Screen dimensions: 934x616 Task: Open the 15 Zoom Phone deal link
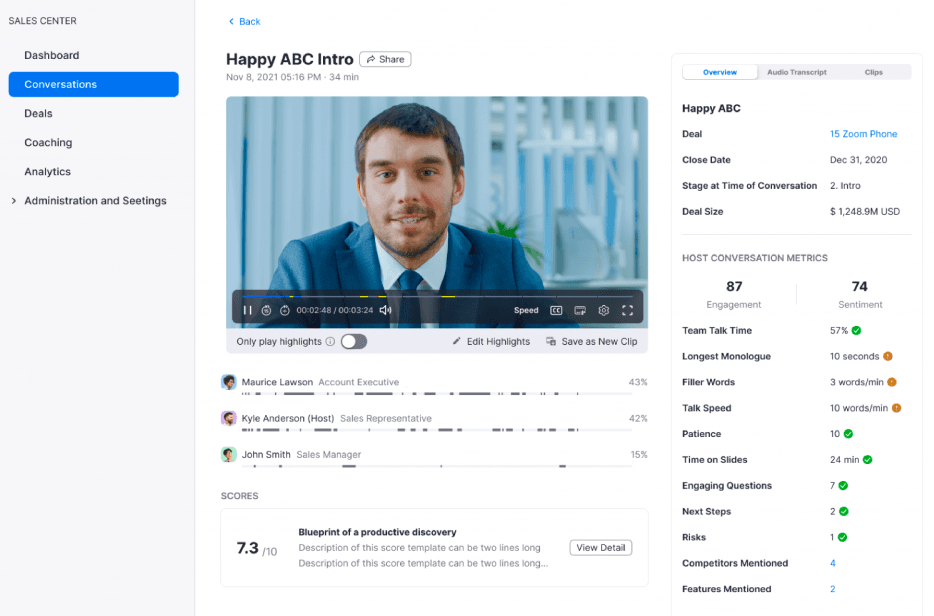(x=863, y=134)
